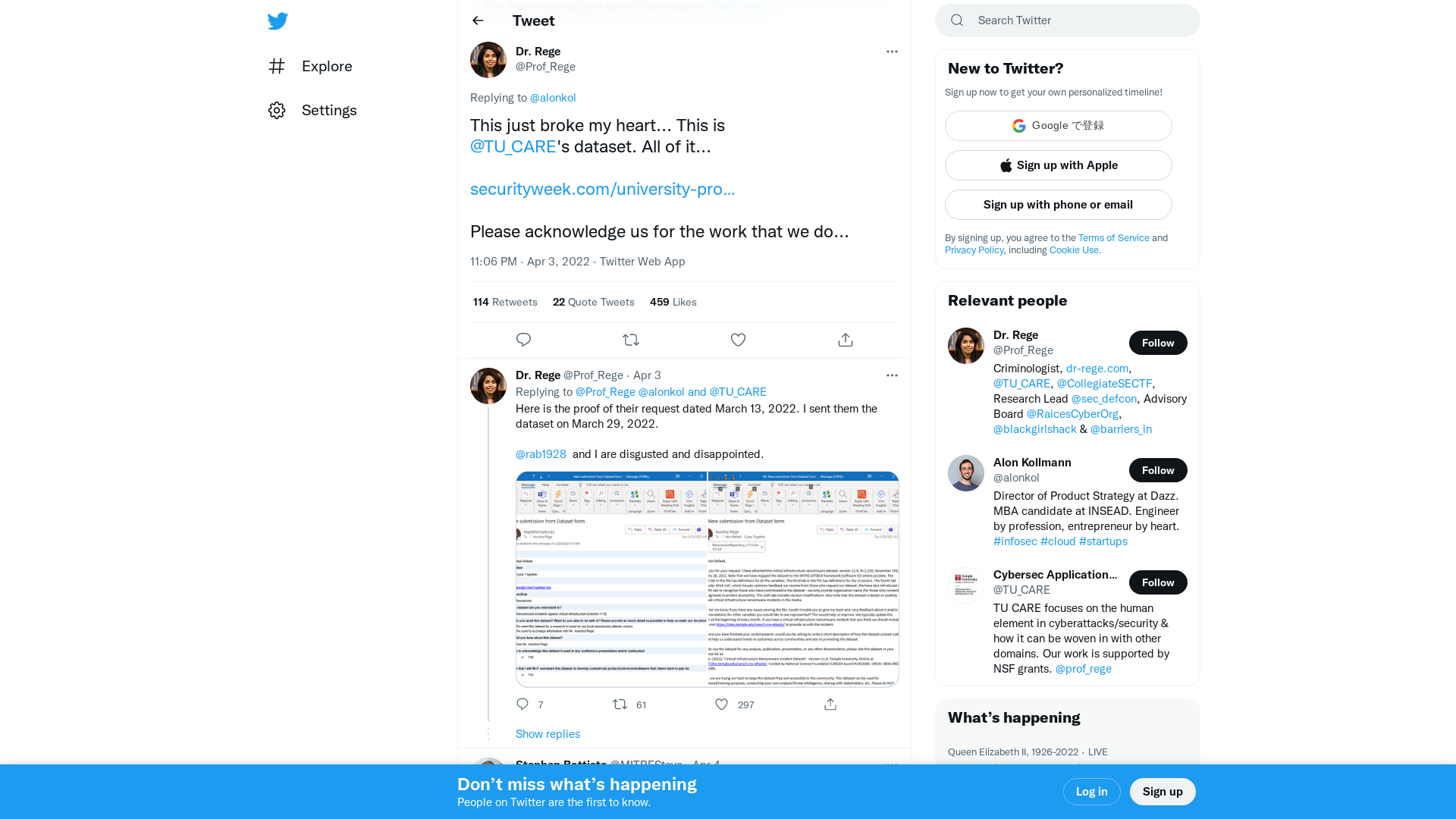Open the #startups hashtag
The height and width of the screenshot is (819, 1456).
[x=1103, y=541]
